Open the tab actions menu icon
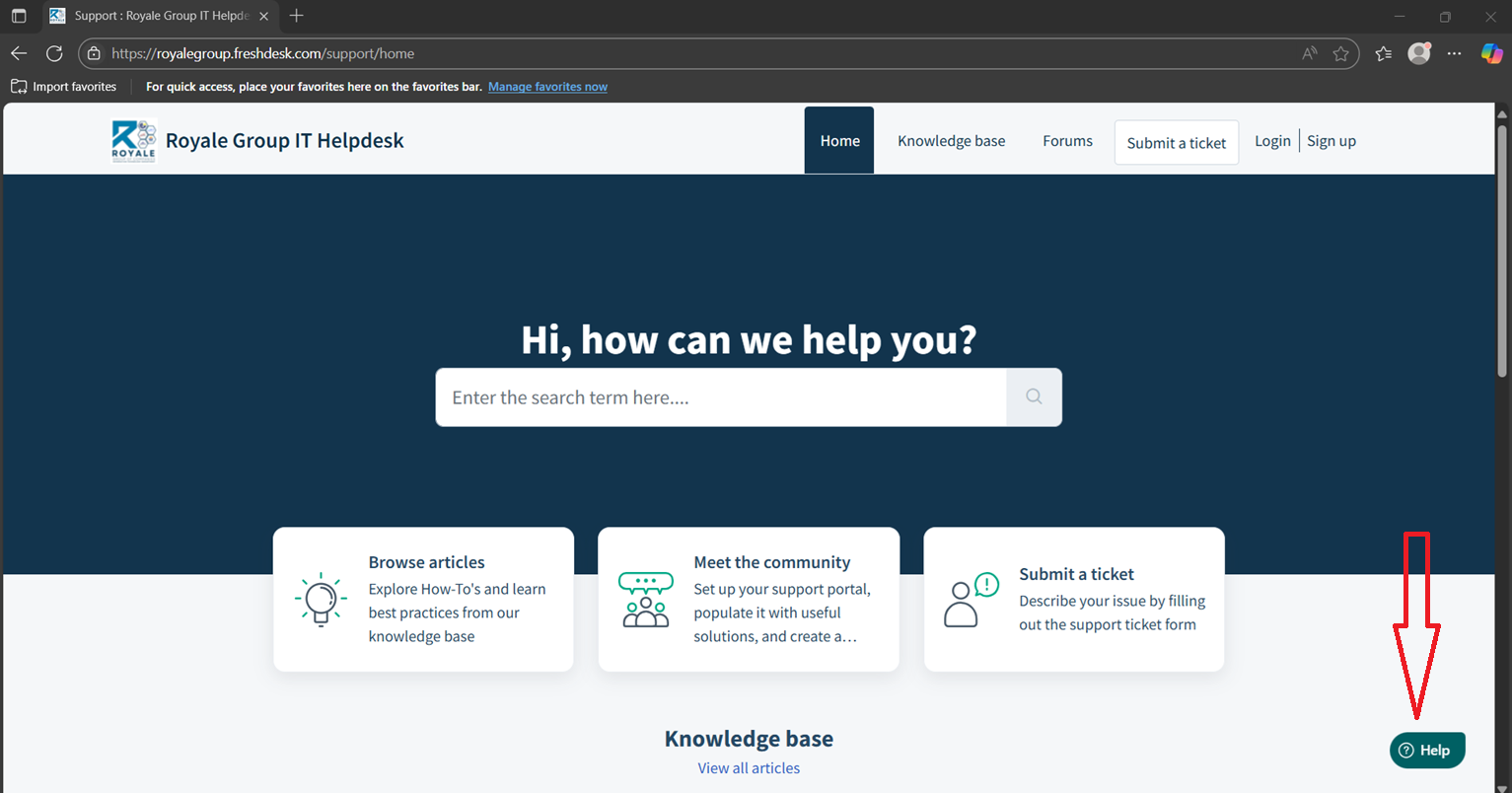The width and height of the screenshot is (1512, 793). coord(19,16)
